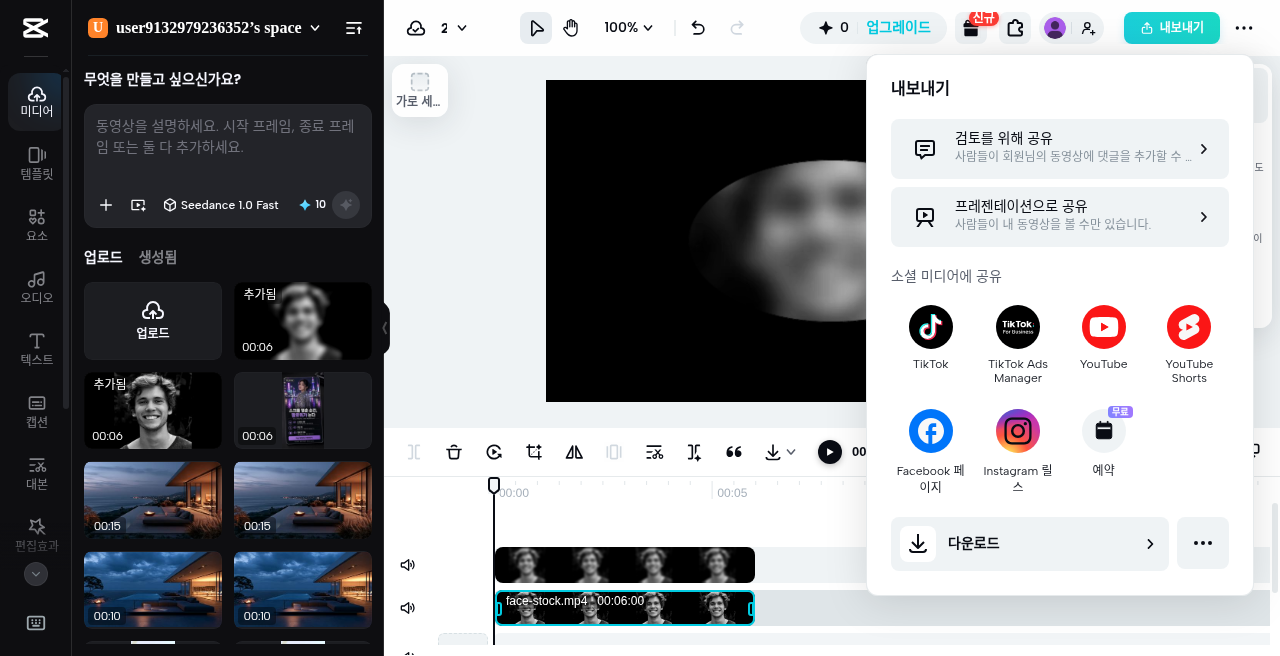Expand the 프레젠테이션으로 공유 option

coord(1060,217)
